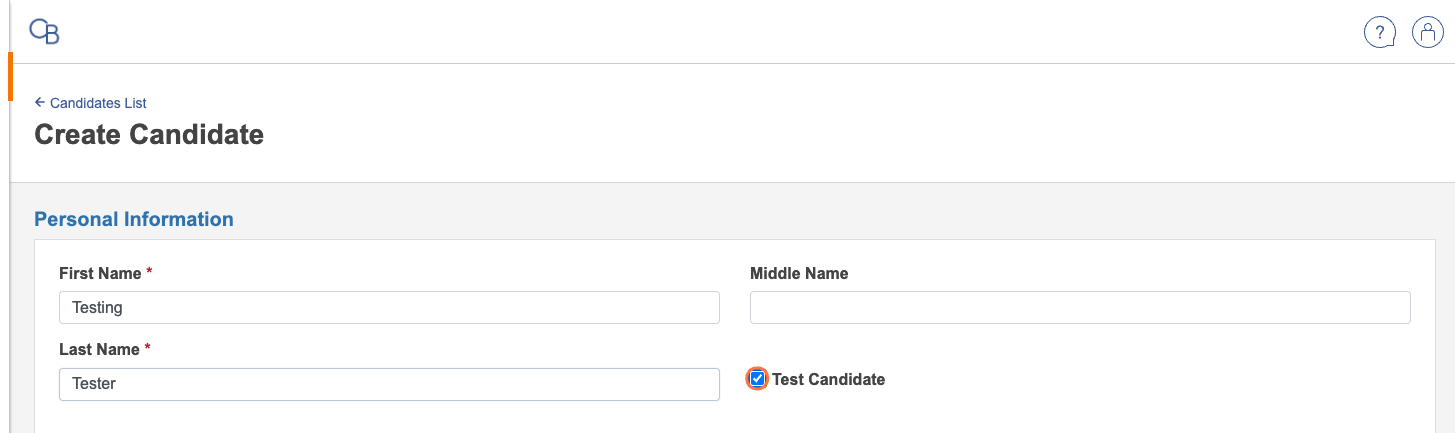Click the Last Name field label
The height and width of the screenshot is (433, 1455).
pos(98,349)
